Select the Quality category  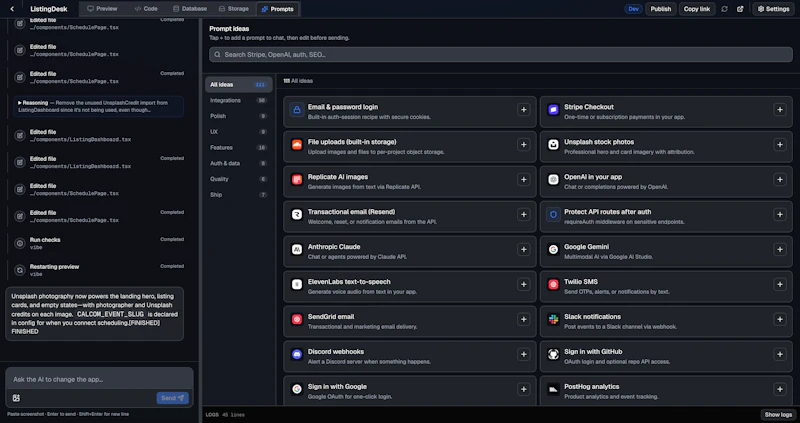point(238,179)
